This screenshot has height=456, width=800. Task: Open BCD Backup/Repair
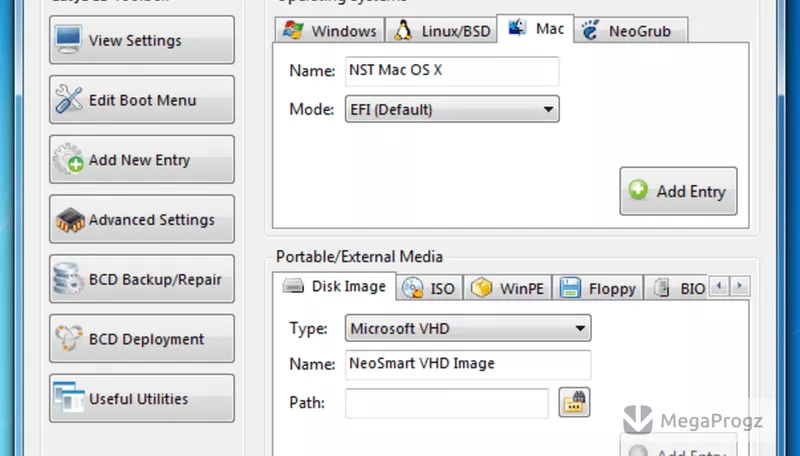click(142, 279)
